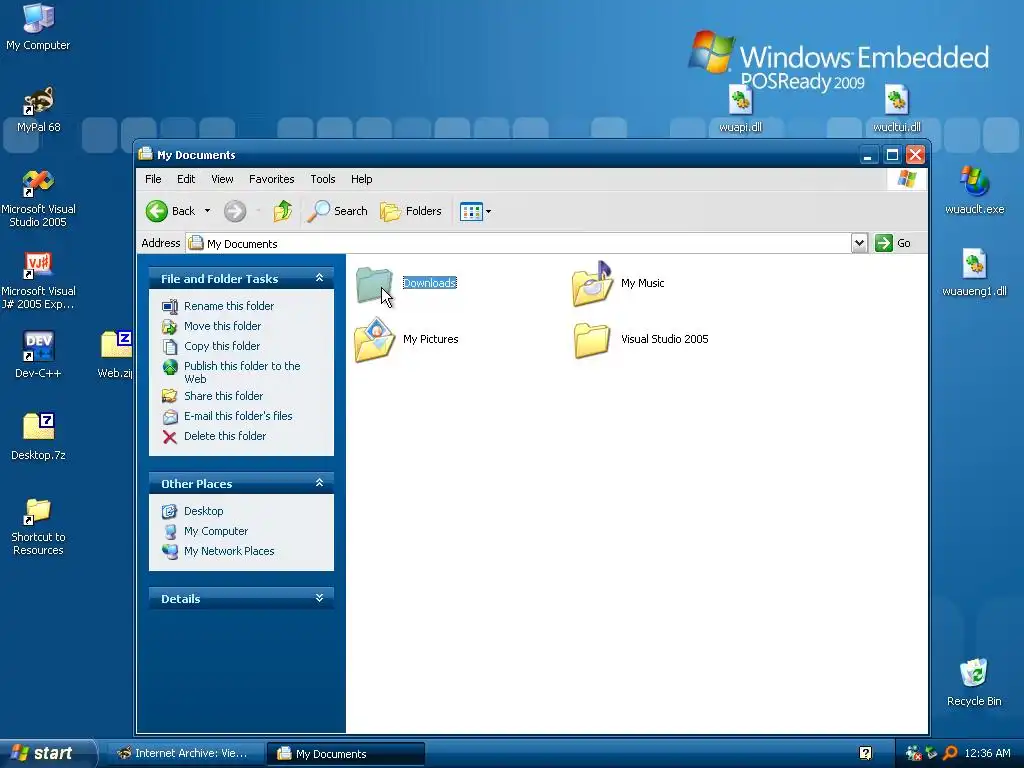This screenshot has width=1024, height=768.
Task: Open the Favorites menu
Action: tap(272, 179)
